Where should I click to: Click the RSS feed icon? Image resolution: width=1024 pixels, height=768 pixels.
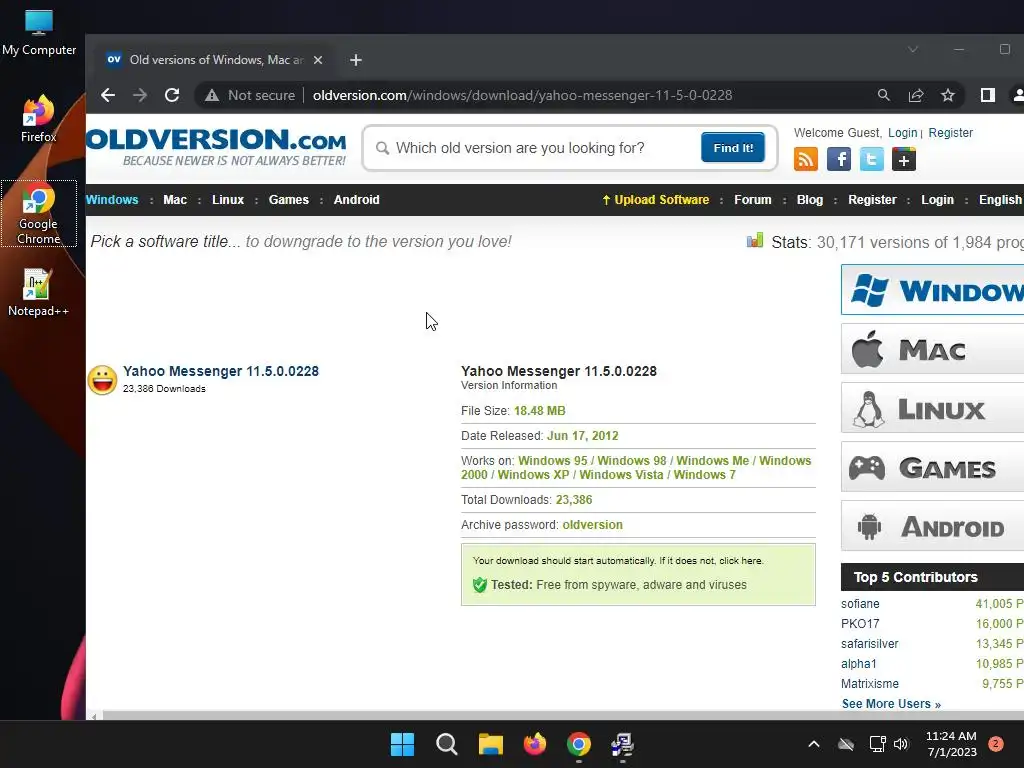click(x=806, y=159)
